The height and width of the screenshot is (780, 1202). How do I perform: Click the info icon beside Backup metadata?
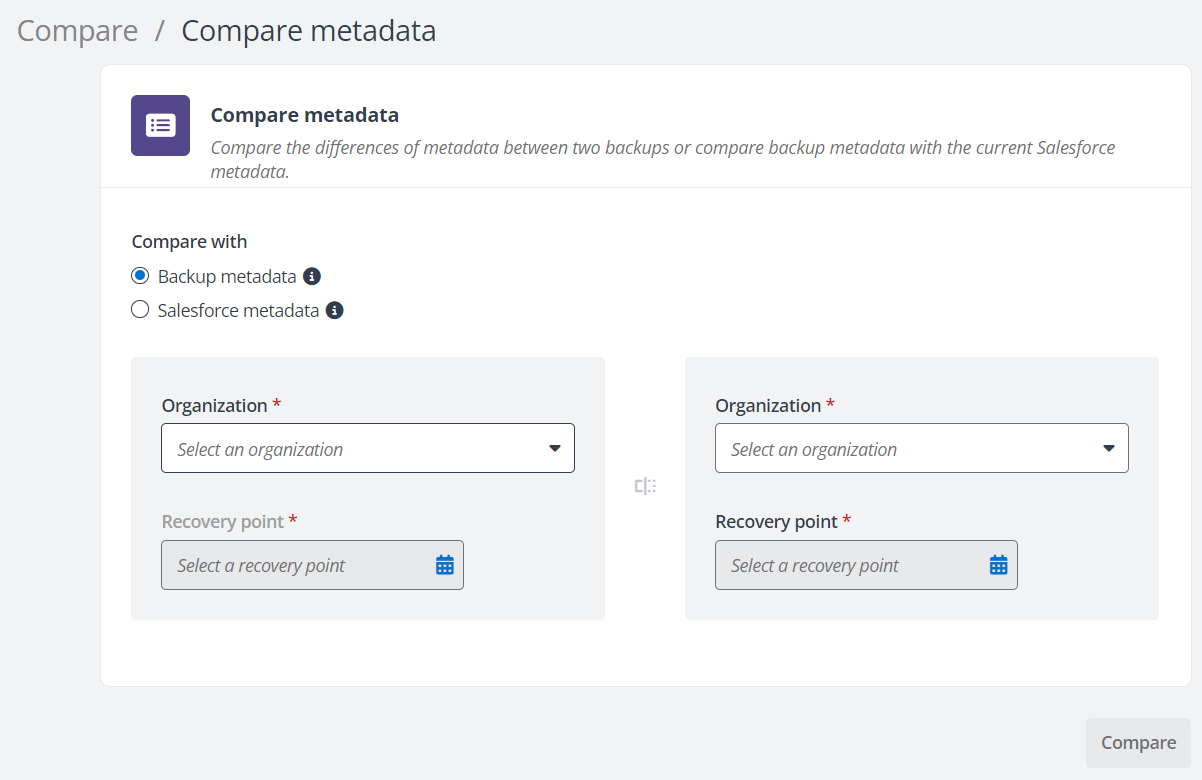(311, 275)
